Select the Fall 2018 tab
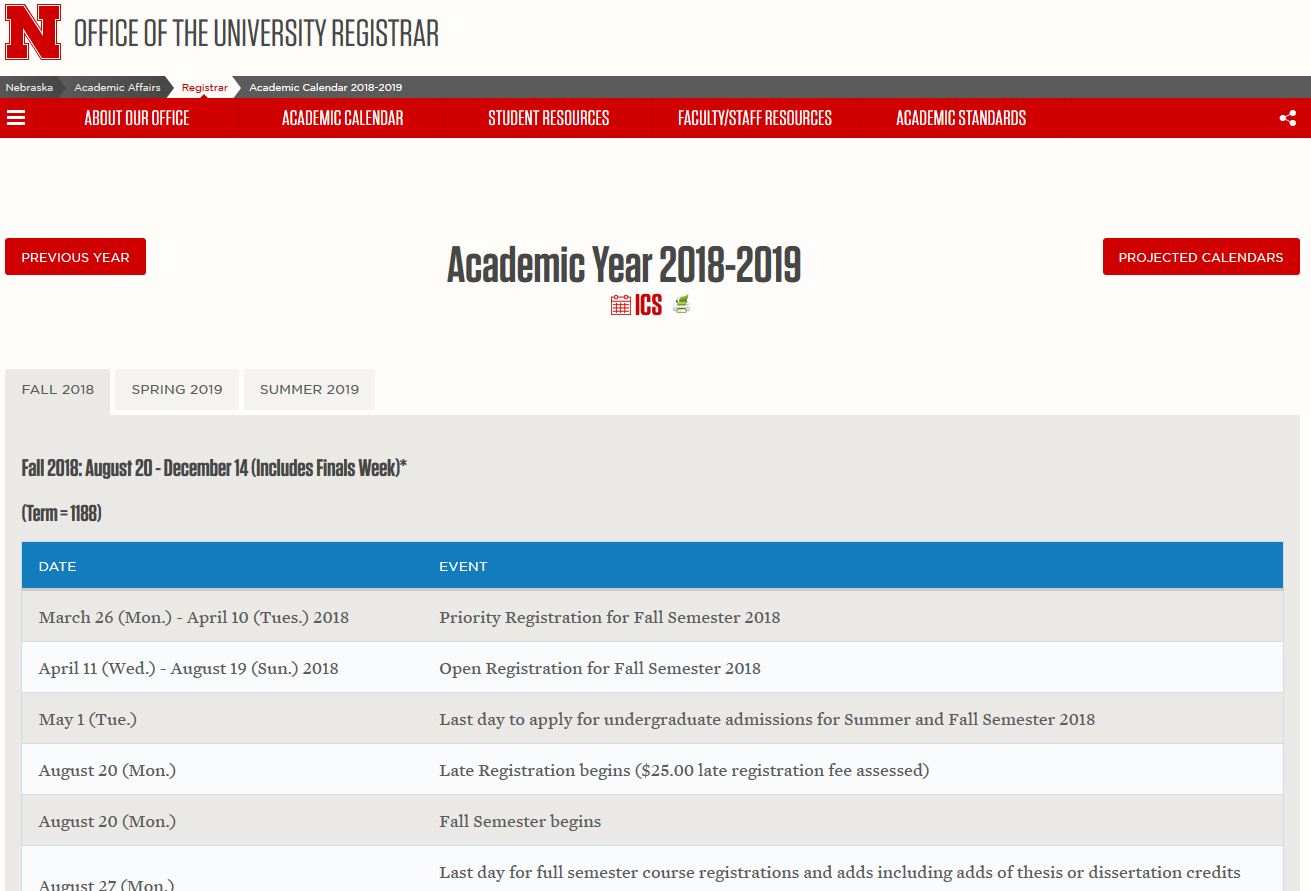Screen dimensions: 1311x891 (x=58, y=390)
